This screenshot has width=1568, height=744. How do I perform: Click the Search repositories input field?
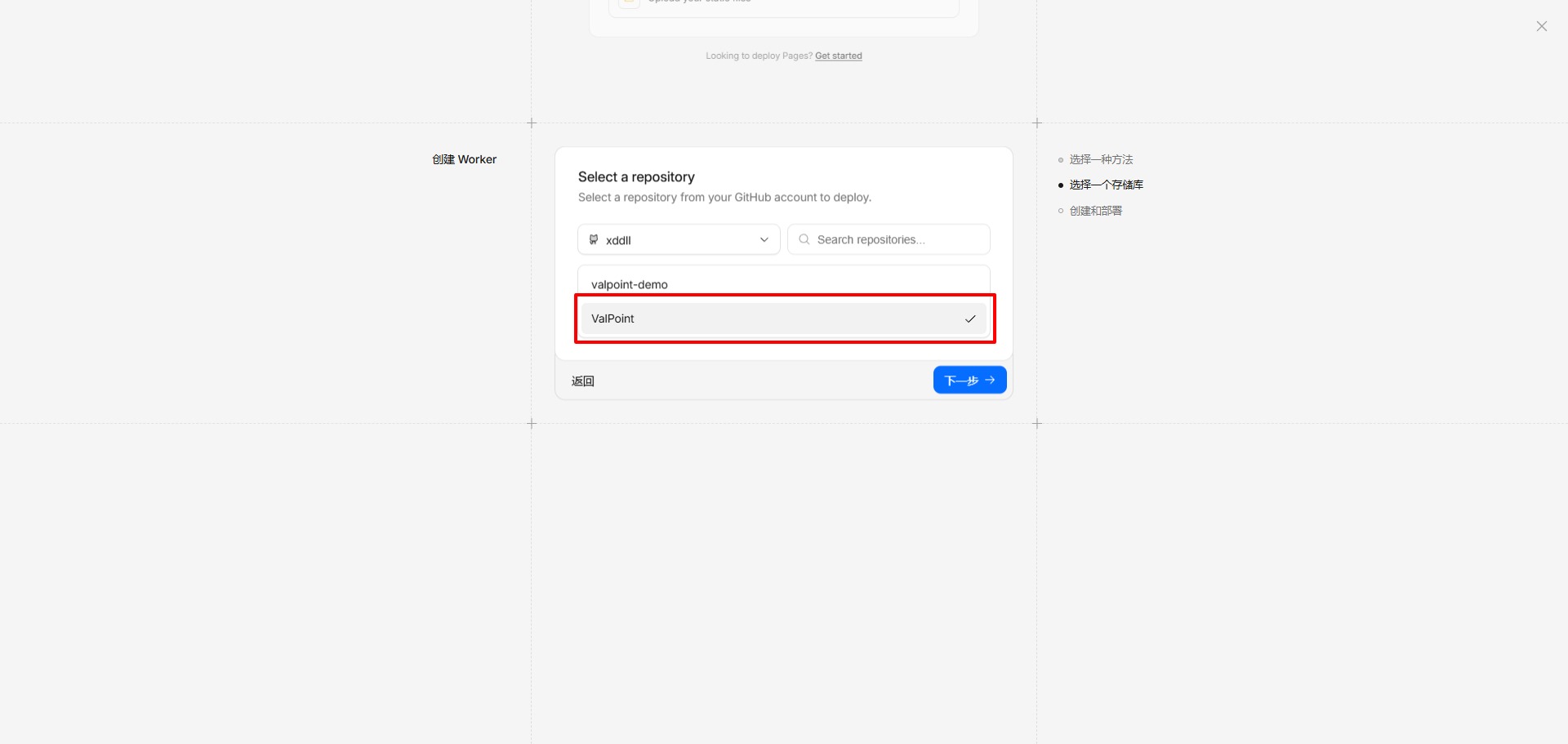pyautogui.click(x=889, y=239)
